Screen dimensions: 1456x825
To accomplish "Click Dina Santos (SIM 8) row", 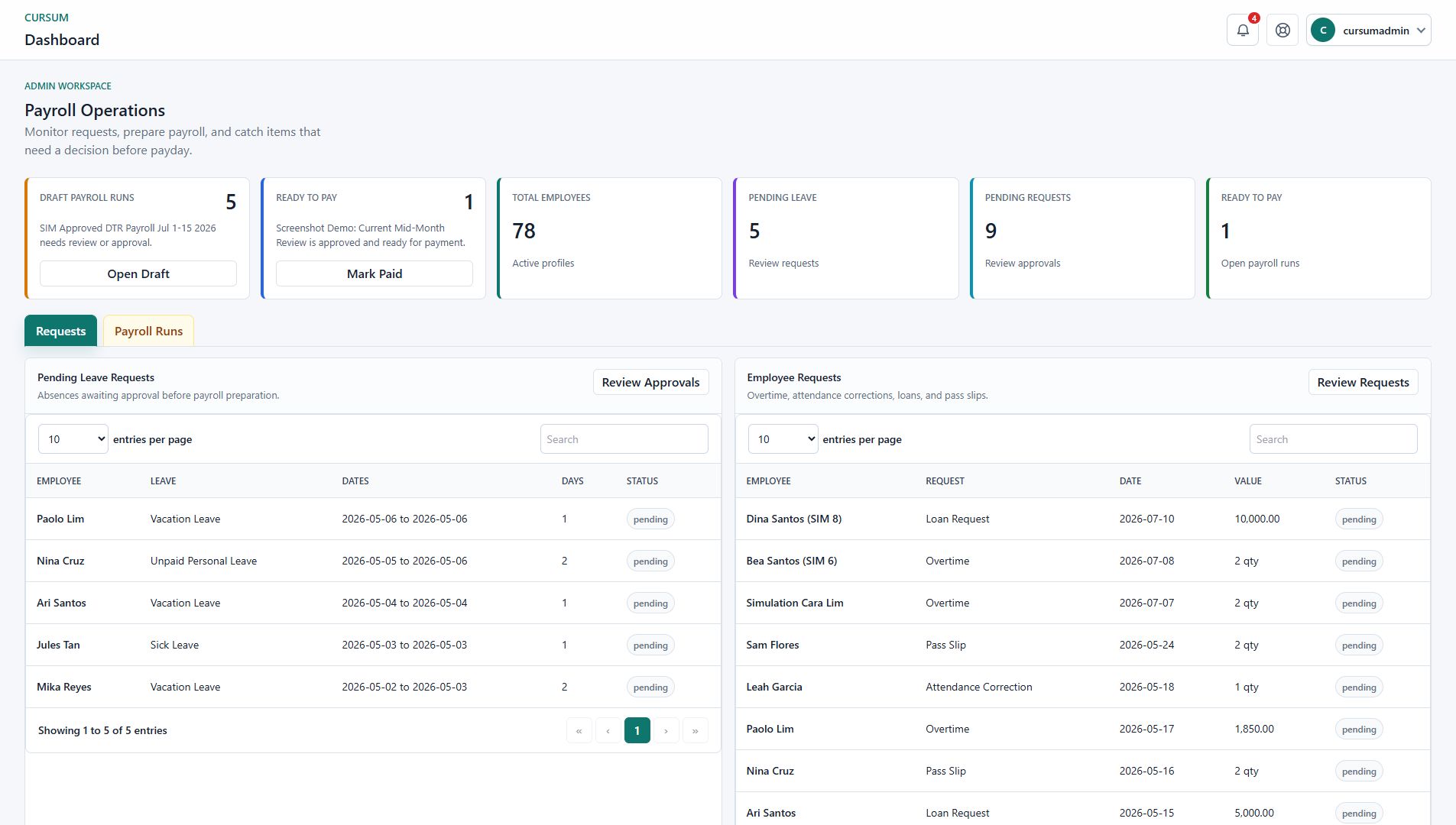I will (1082, 519).
